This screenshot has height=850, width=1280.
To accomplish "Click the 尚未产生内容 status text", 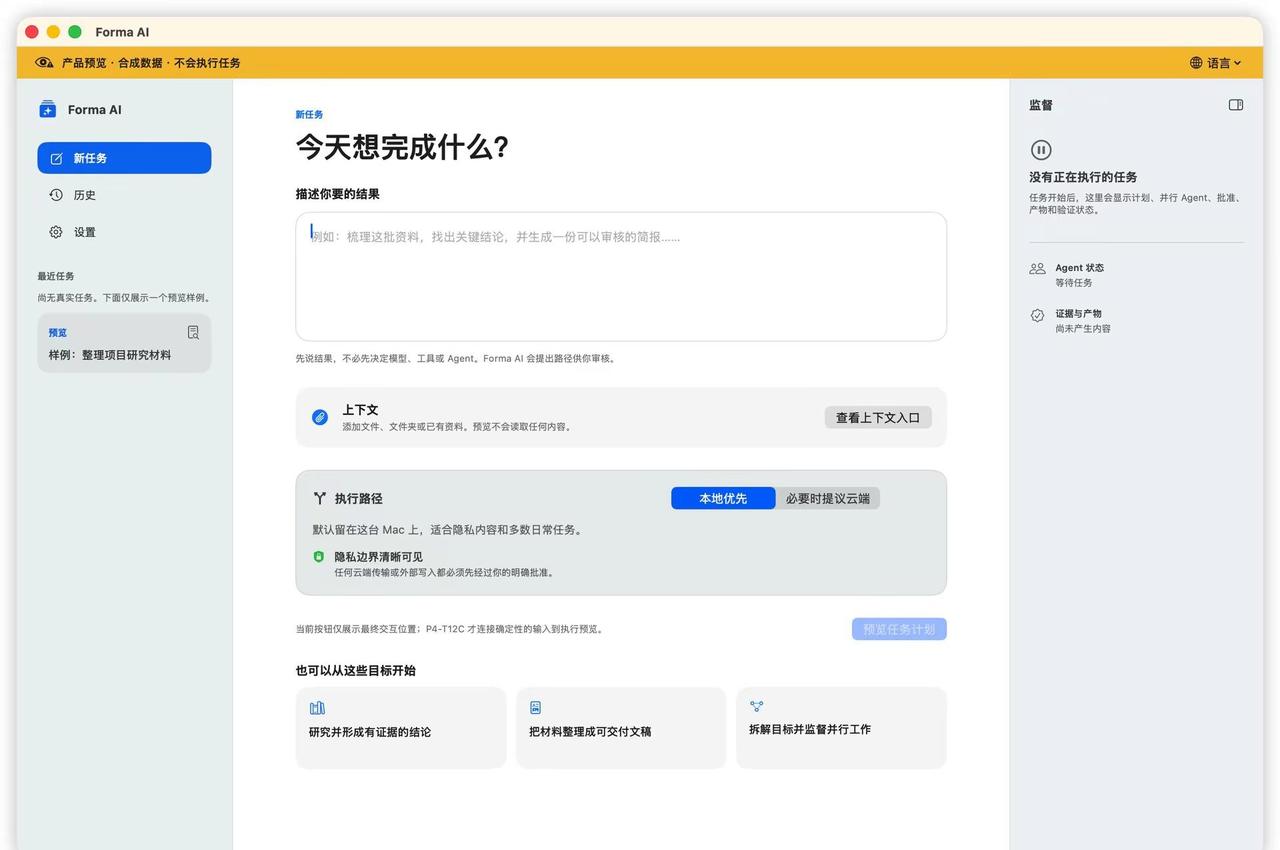I will click(x=1083, y=329).
